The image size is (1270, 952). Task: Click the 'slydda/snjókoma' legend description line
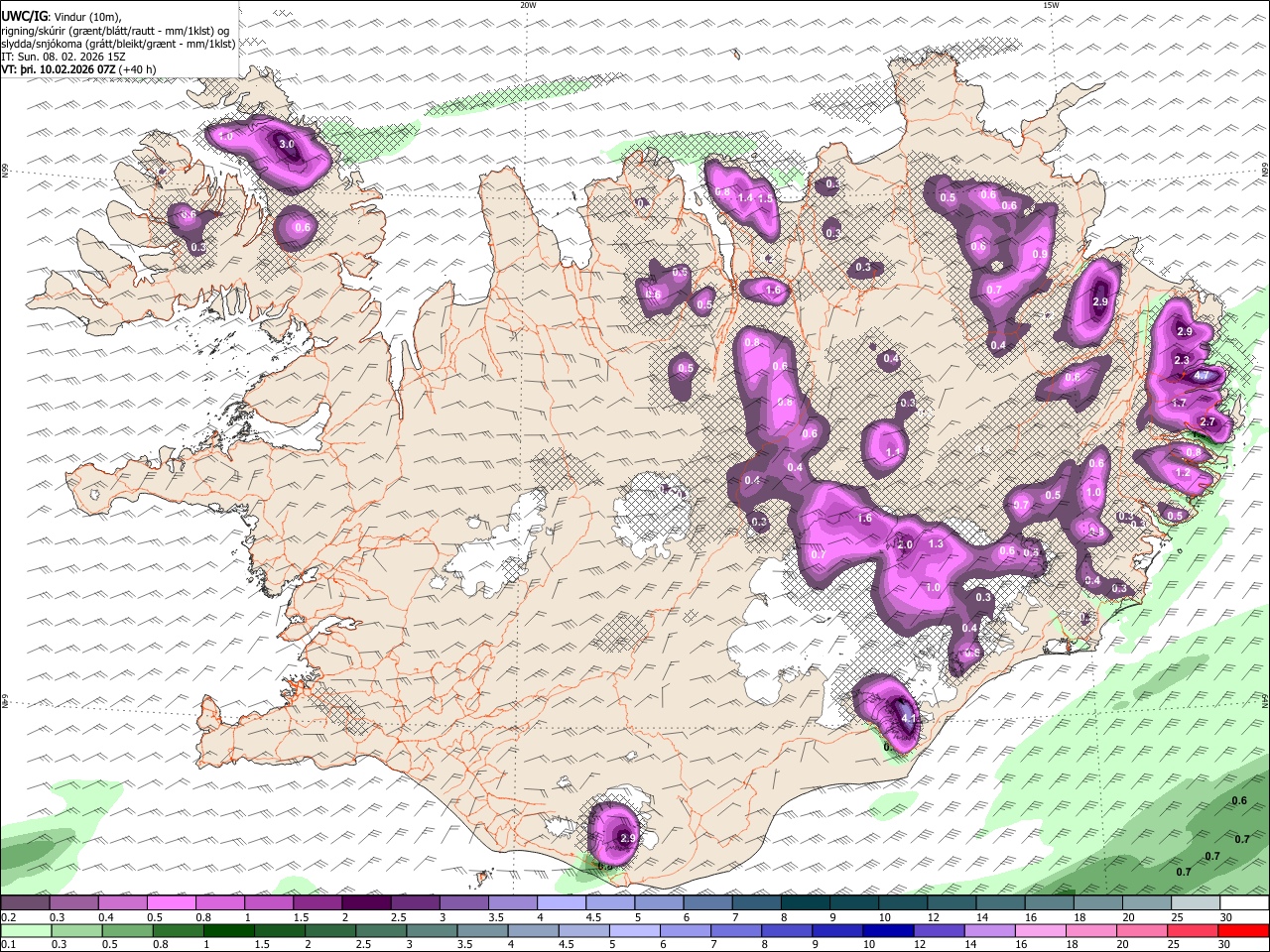point(118,44)
